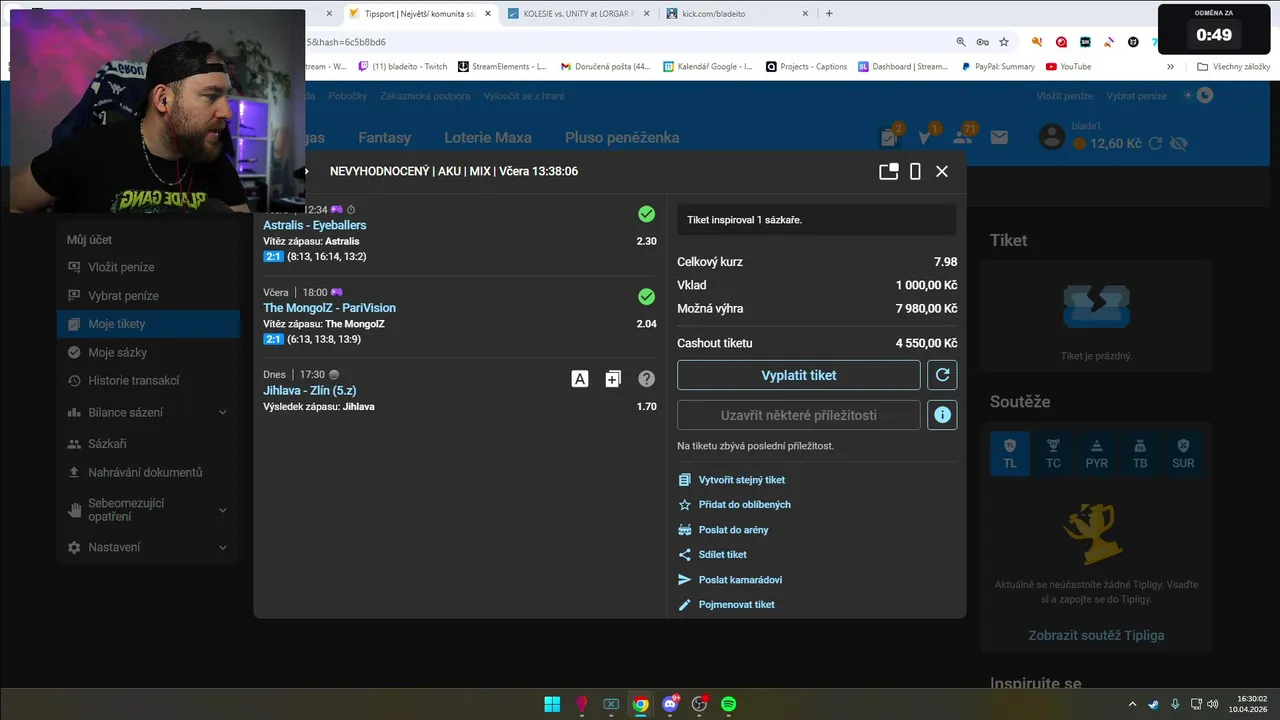Viewport: 1280px width, 720px height.
Task: Select the TB competition tab
Action: coord(1140,453)
